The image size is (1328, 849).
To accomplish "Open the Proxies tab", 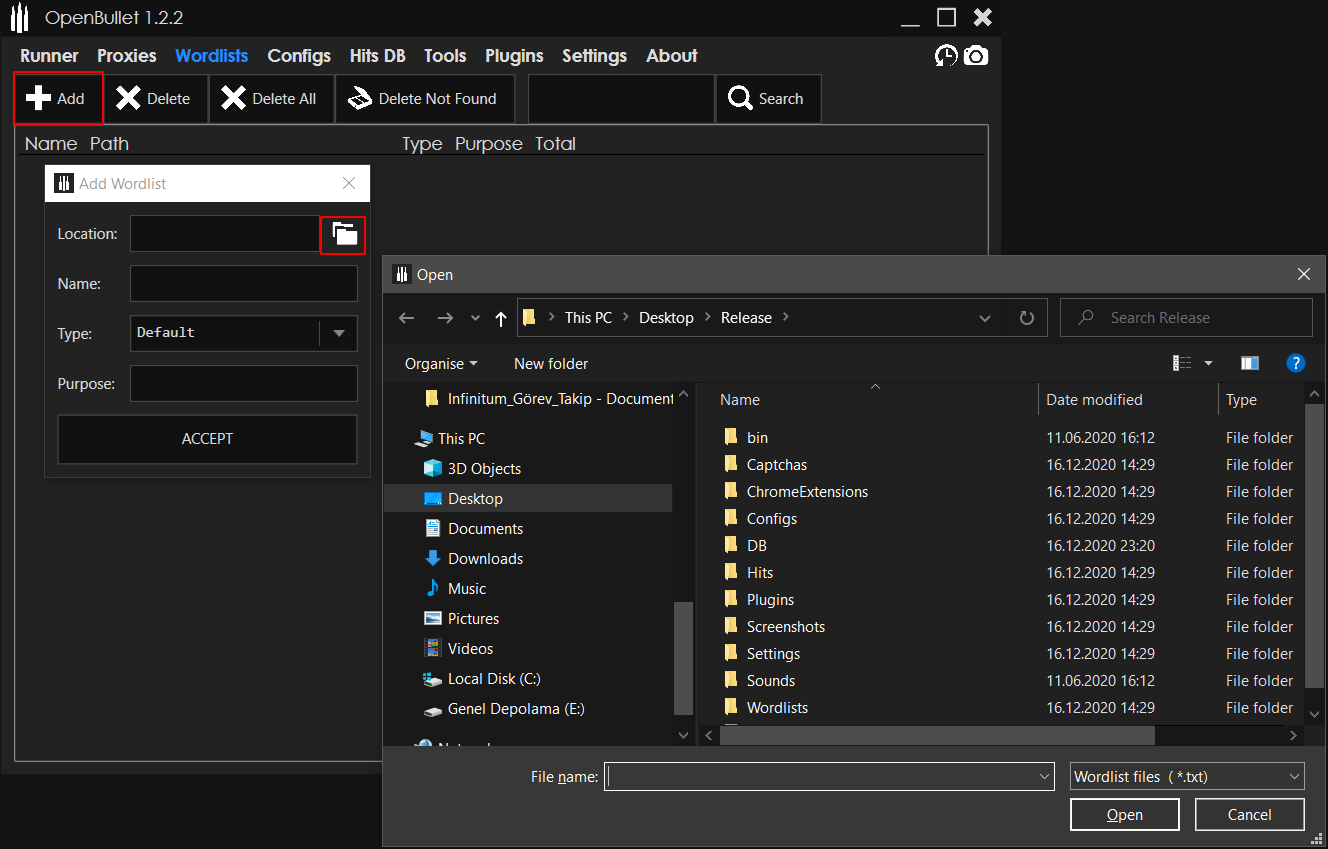I will click(x=127, y=56).
